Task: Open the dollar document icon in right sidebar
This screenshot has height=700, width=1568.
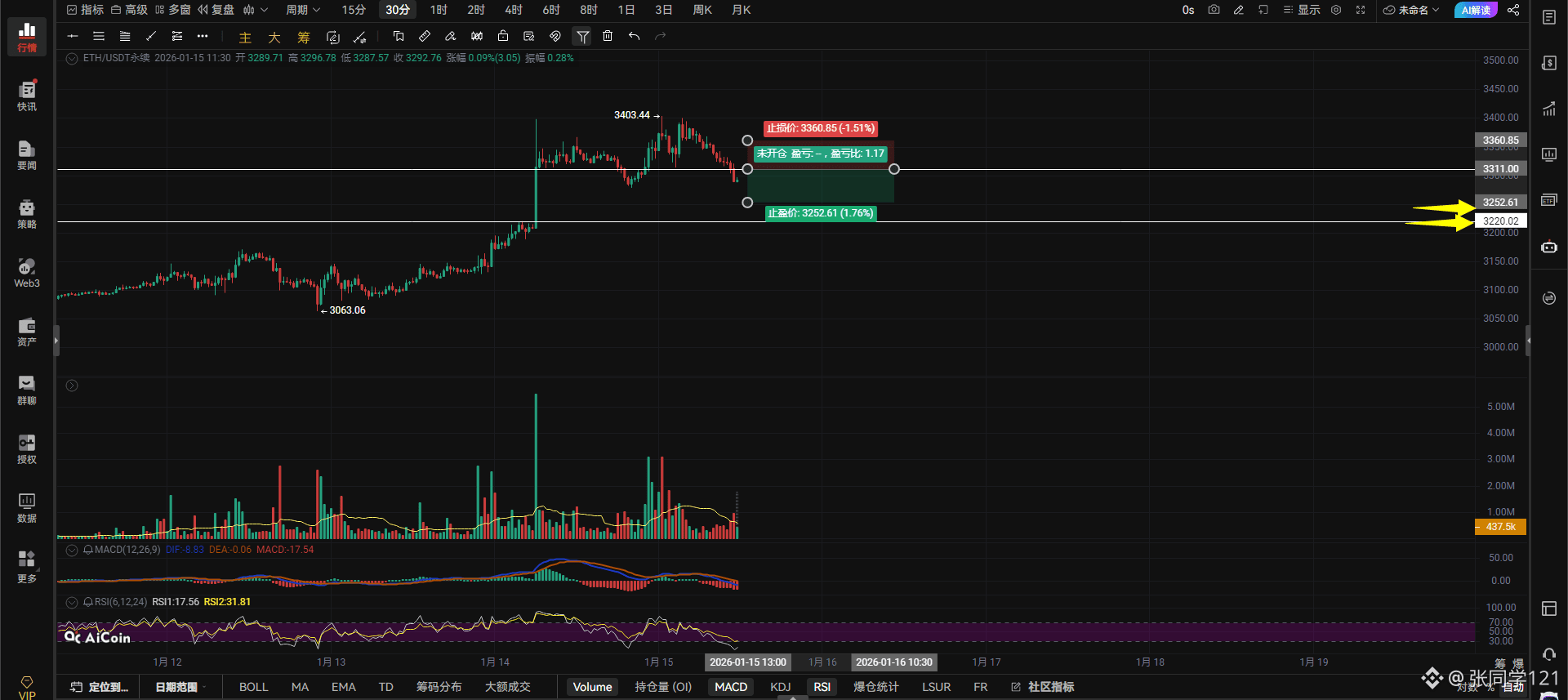Action: (x=1549, y=64)
